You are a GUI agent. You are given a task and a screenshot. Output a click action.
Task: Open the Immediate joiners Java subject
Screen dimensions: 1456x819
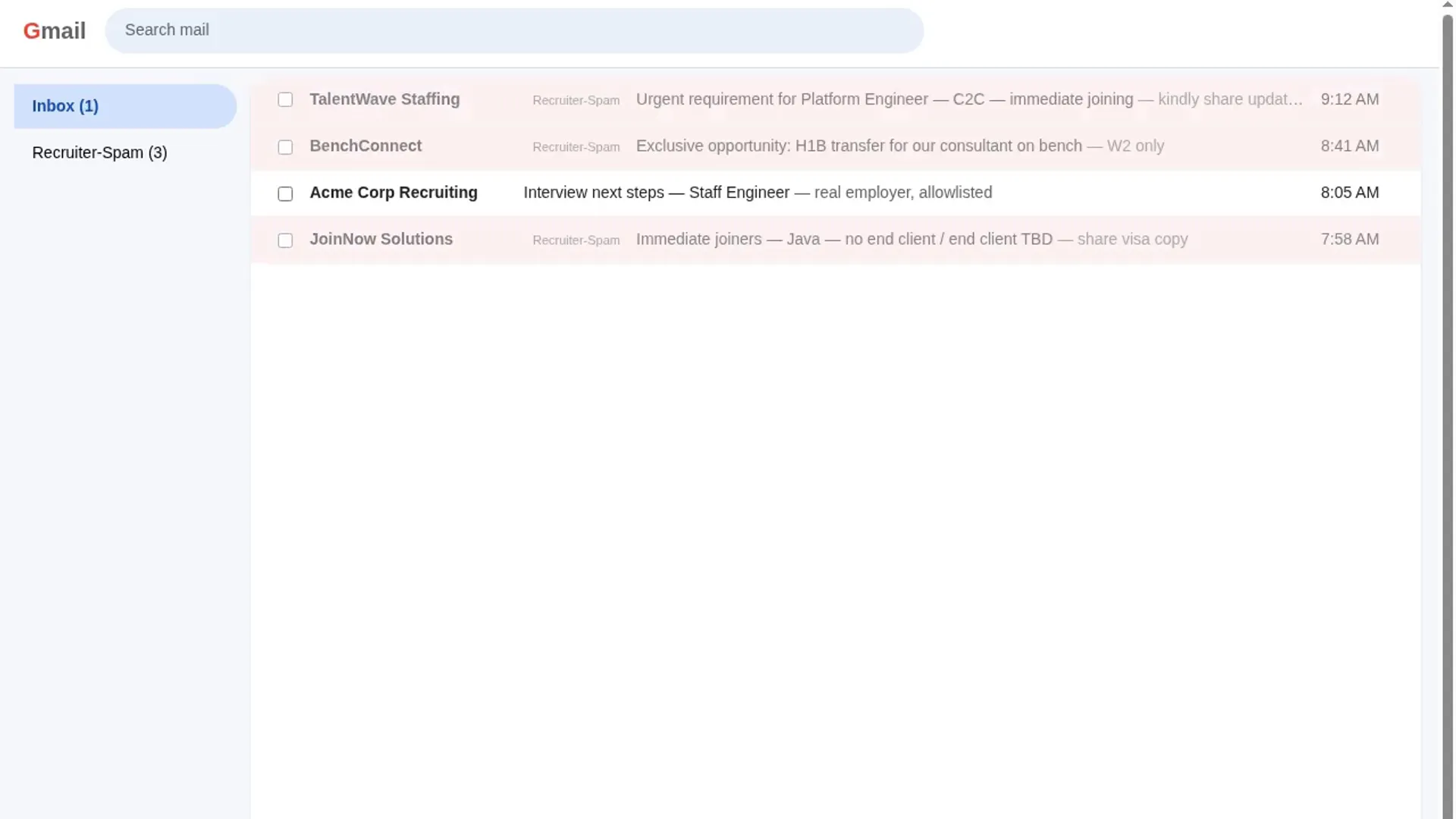844,239
